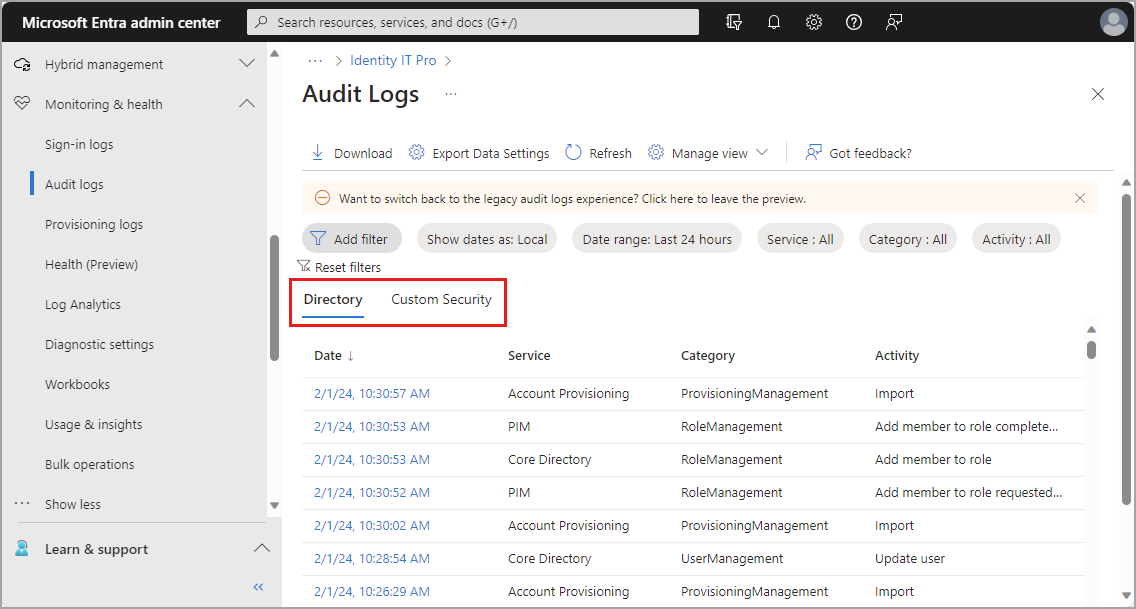The image size is (1136, 609).
Task: Collapse the sidebar with the double chevron
Action: coord(257,587)
